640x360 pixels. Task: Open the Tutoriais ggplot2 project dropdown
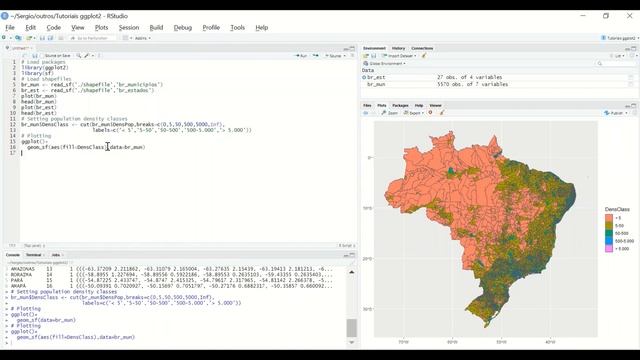pyautogui.click(x=620, y=38)
